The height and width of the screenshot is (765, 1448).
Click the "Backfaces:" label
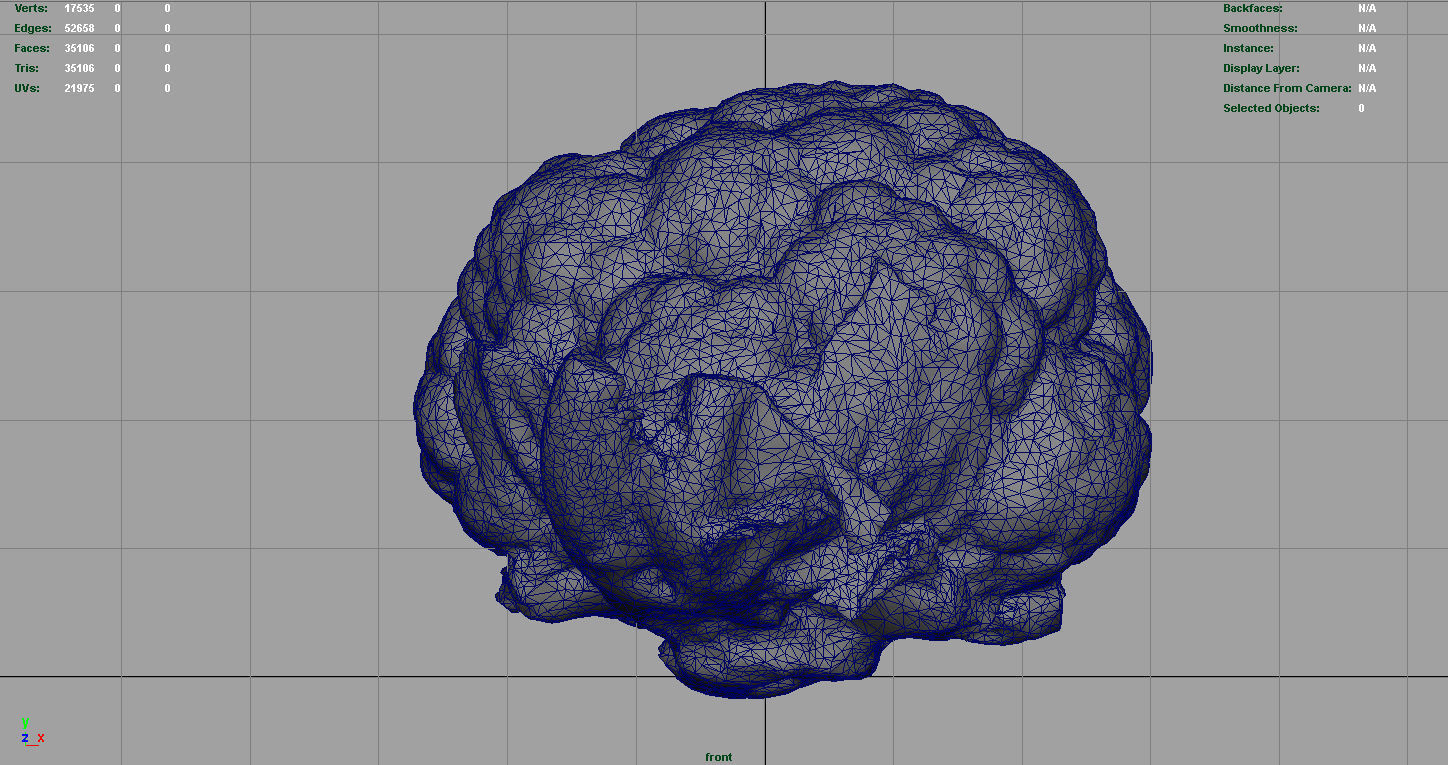(x=1252, y=8)
